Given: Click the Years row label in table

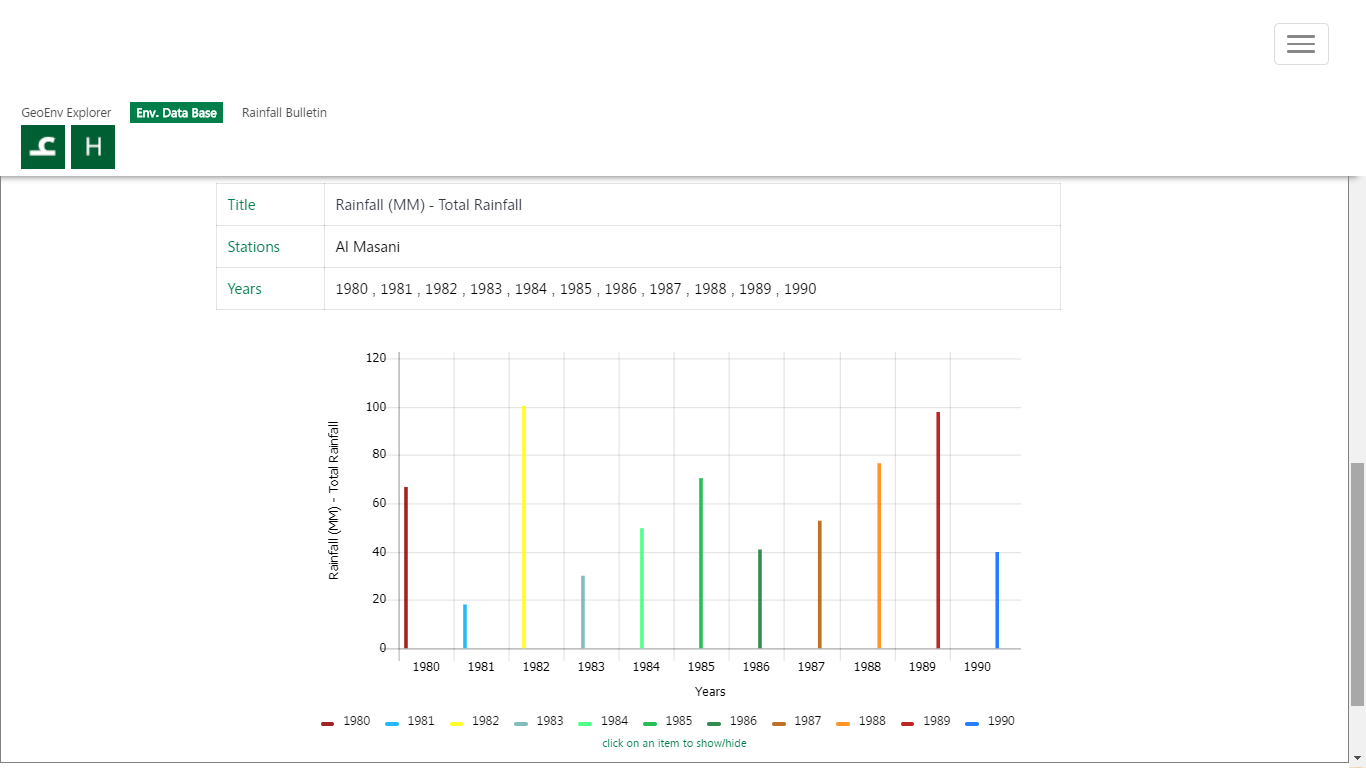Looking at the screenshot, I should 244,289.
